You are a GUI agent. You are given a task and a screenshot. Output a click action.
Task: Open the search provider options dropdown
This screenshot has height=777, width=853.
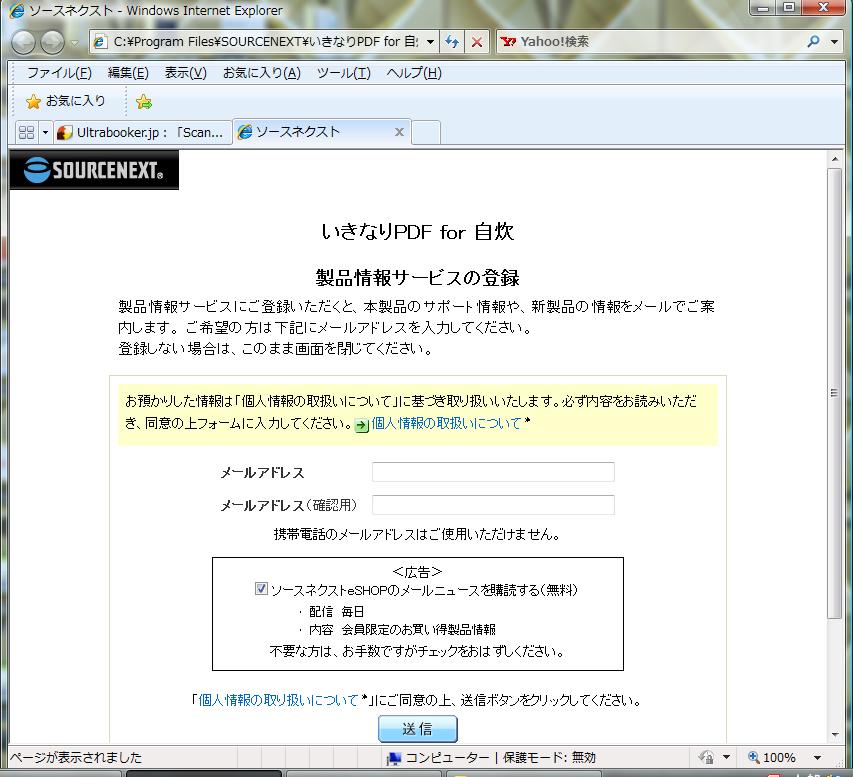[834, 42]
